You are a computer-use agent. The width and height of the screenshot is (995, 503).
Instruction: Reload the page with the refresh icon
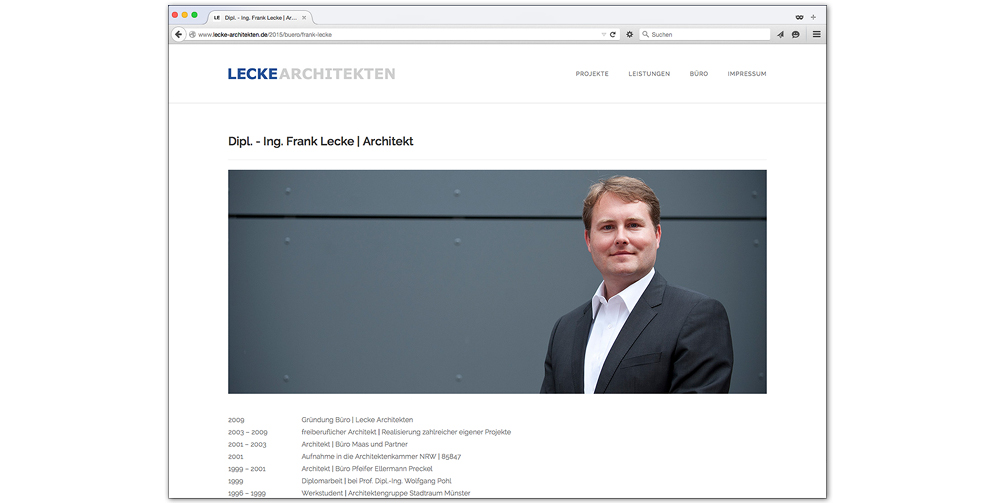tap(613, 34)
